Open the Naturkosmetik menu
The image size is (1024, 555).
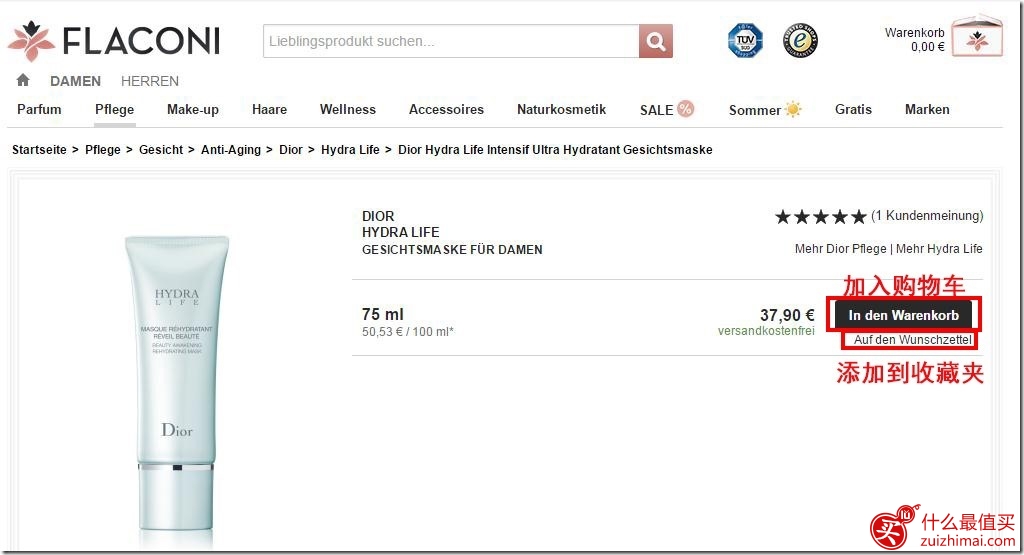click(x=562, y=109)
